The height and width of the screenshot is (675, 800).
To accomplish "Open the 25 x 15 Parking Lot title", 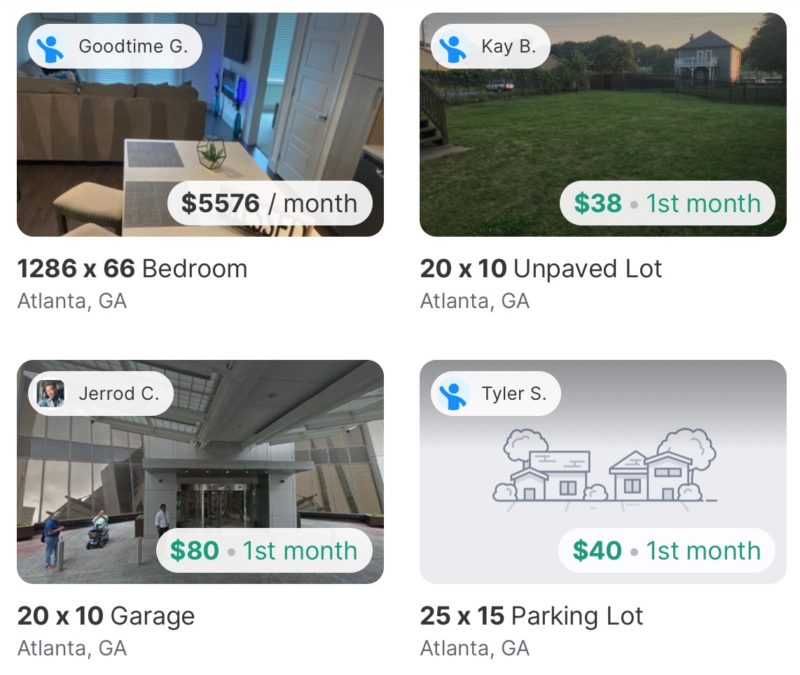I will [x=532, y=616].
